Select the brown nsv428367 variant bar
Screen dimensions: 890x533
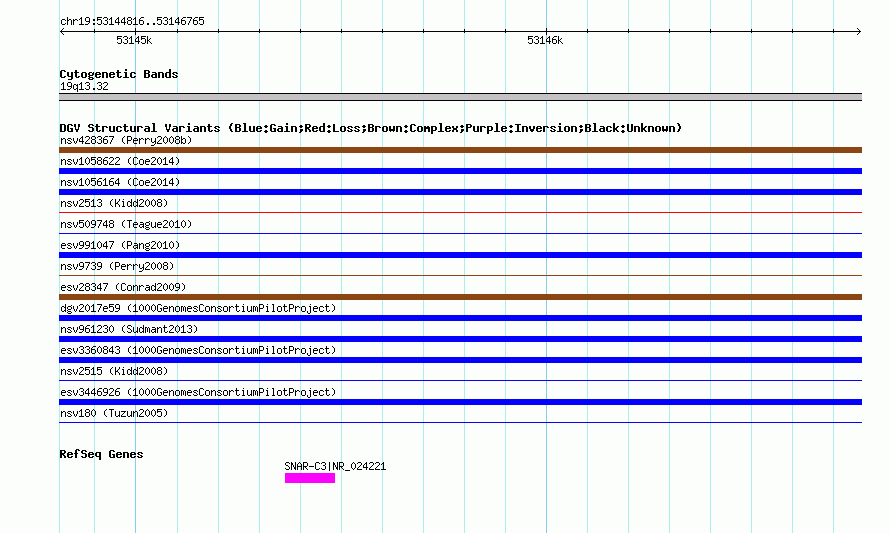point(460,150)
